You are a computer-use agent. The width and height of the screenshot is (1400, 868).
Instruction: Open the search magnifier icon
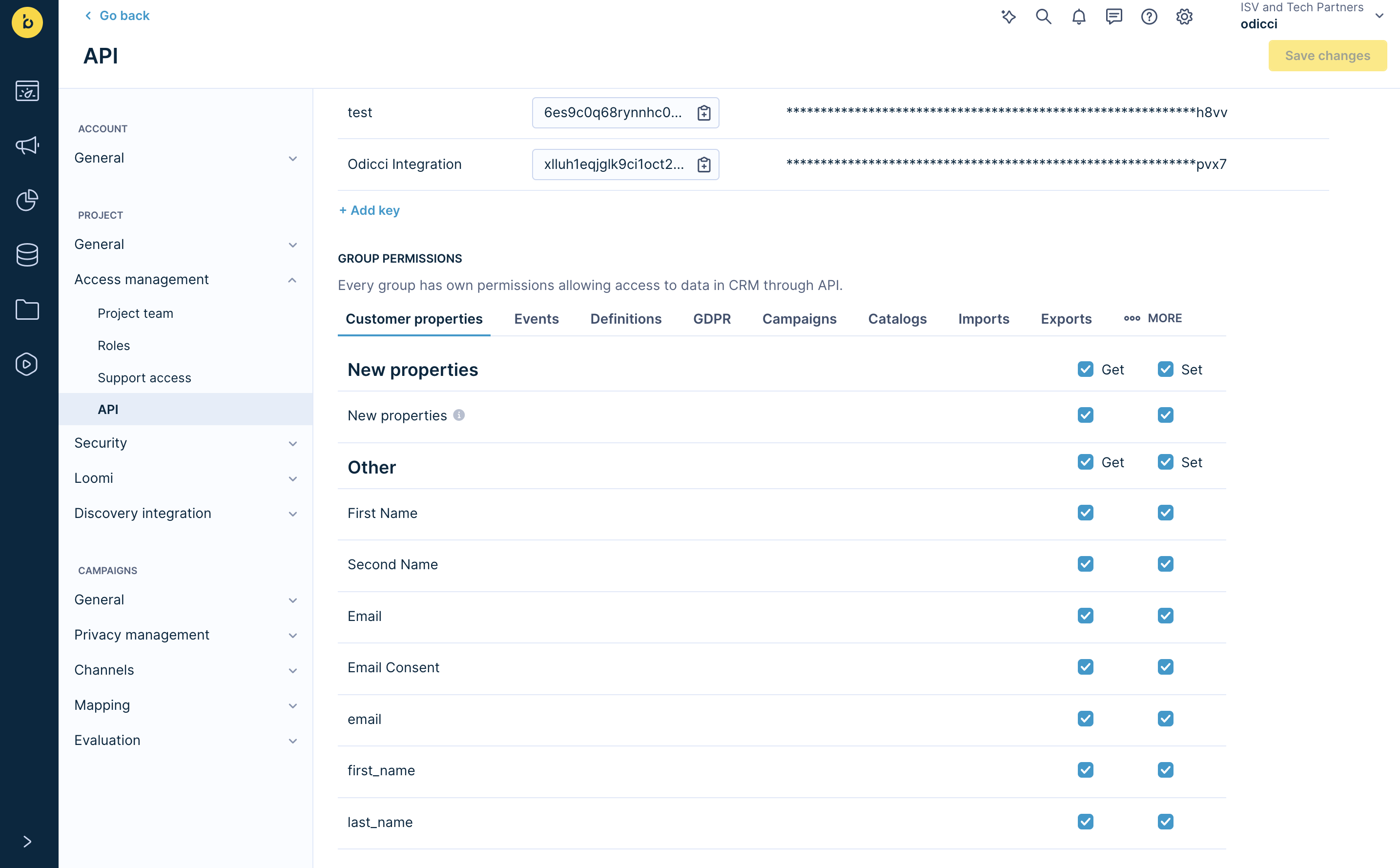tap(1043, 17)
